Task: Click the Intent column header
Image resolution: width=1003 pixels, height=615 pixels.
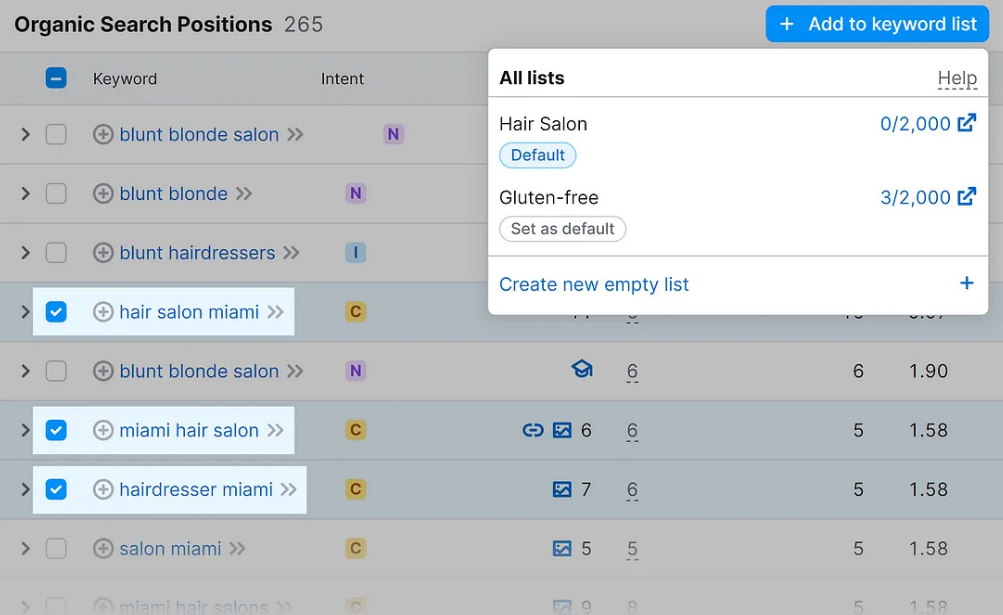Action: 342,79
